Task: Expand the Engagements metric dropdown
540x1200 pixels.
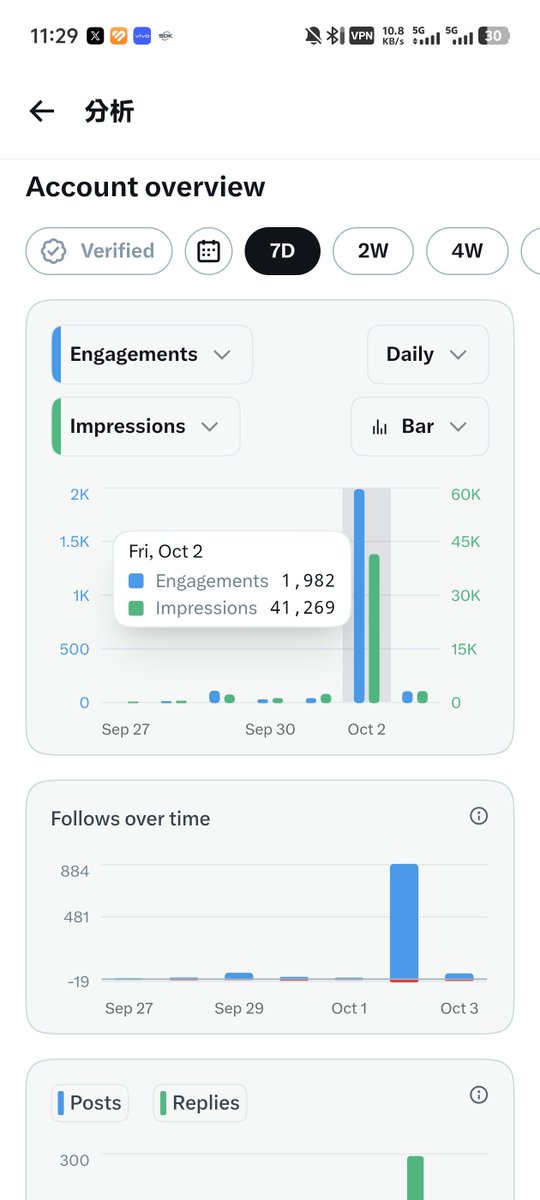Action: click(x=152, y=354)
